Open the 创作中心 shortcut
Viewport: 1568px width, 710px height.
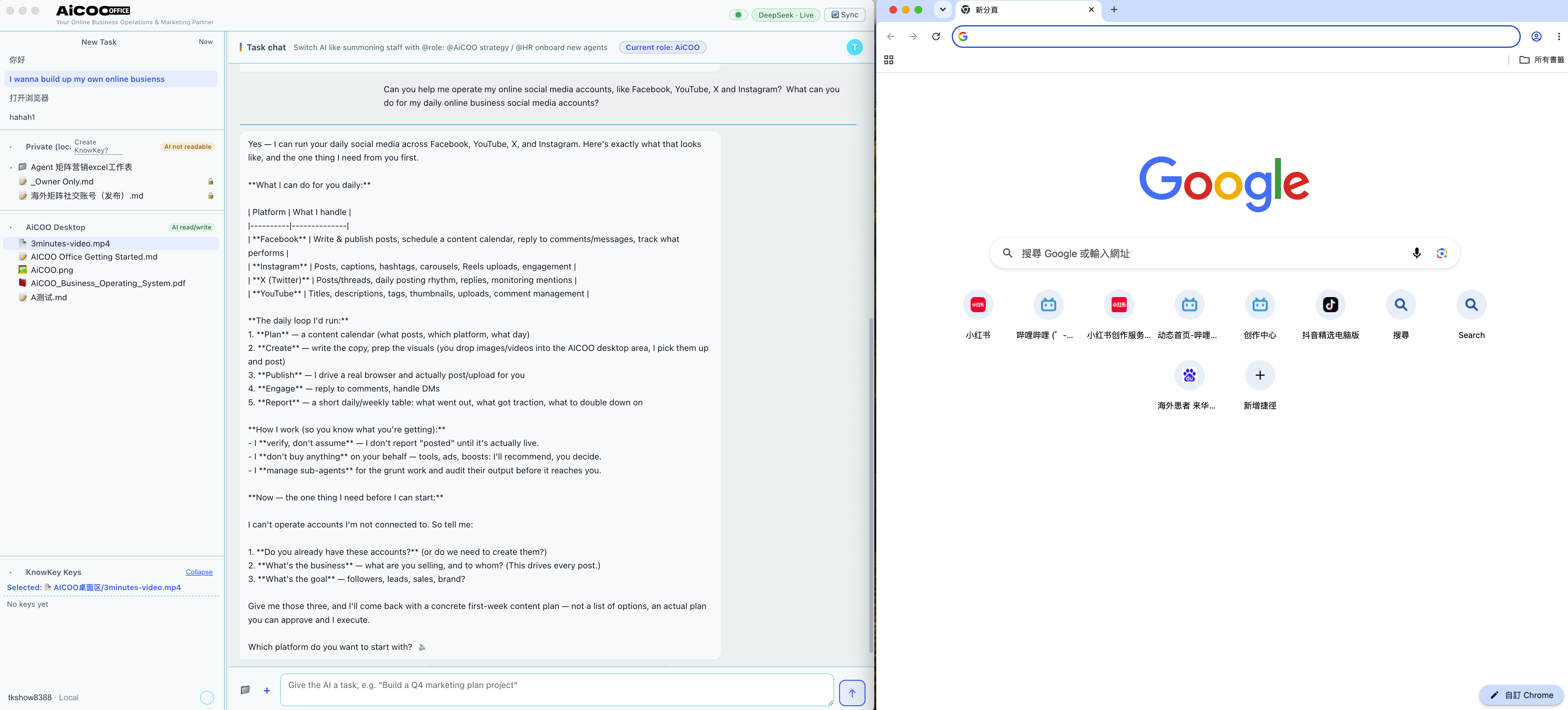pyautogui.click(x=1259, y=314)
